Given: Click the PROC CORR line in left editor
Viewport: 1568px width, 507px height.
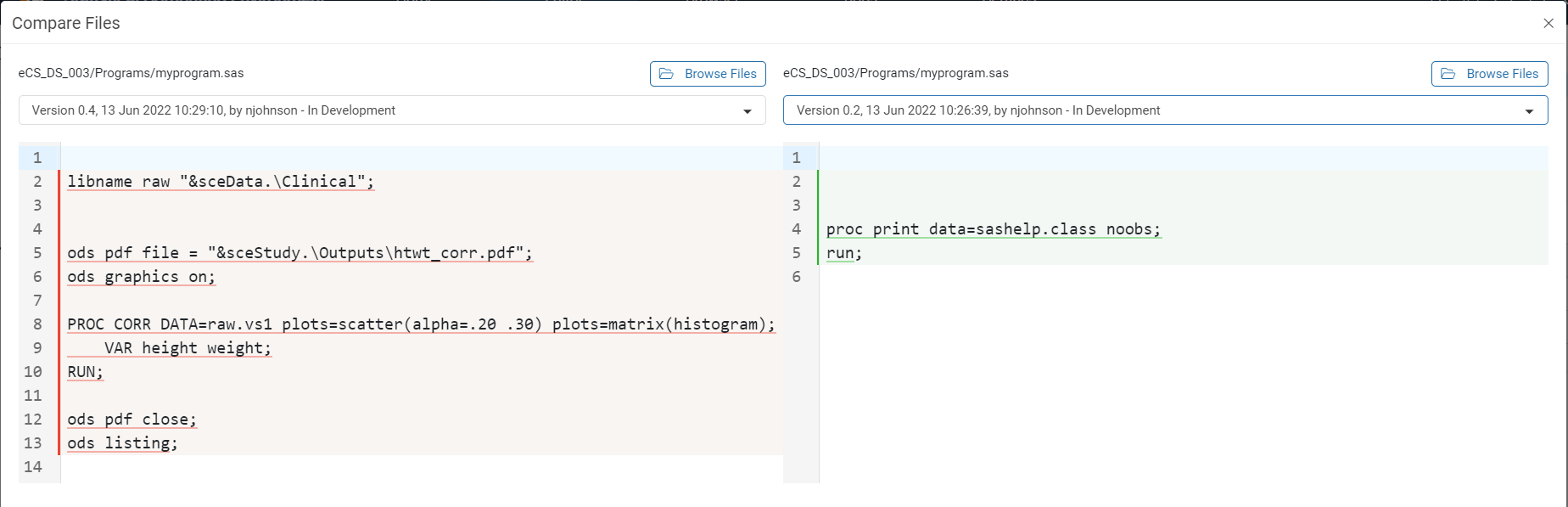Looking at the screenshot, I should click(x=421, y=324).
